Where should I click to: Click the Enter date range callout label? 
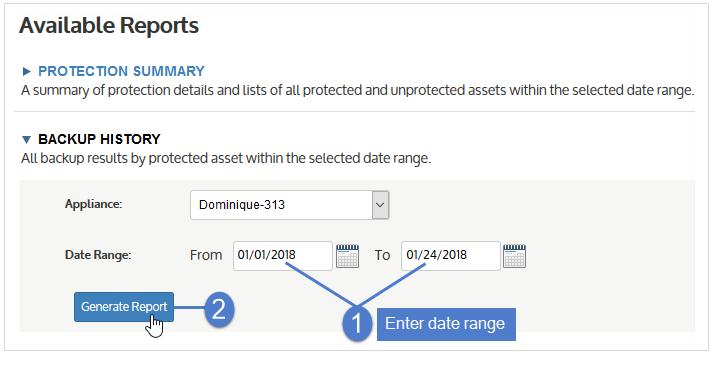(x=446, y=324)
